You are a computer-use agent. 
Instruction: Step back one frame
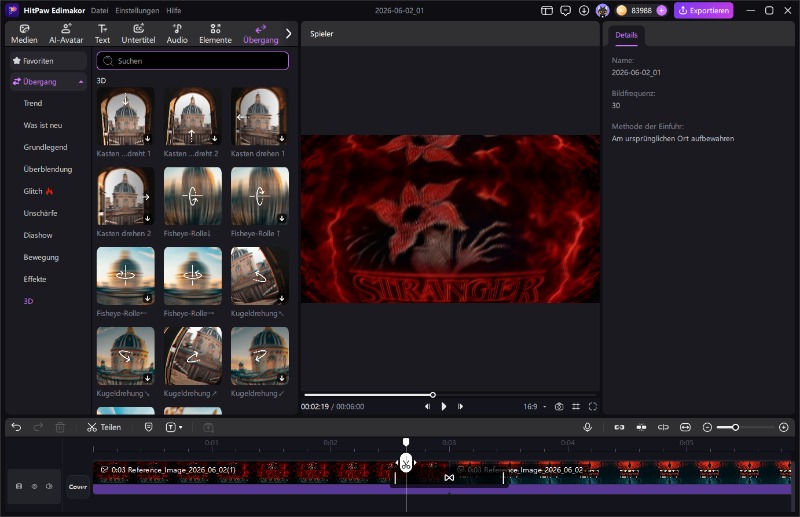coord(427,406)
